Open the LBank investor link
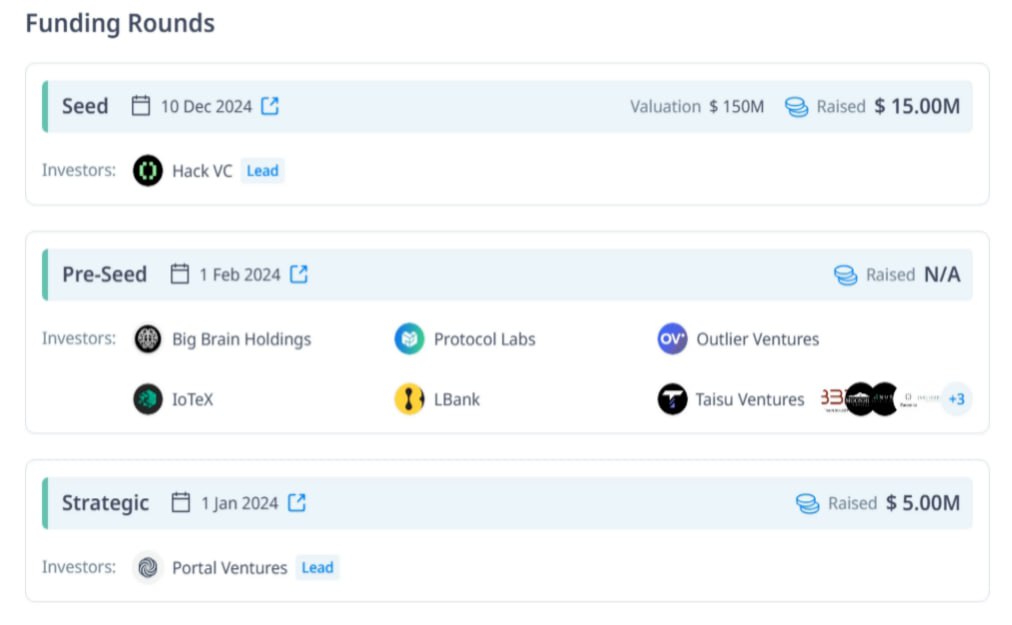 (x=456, y=400)
